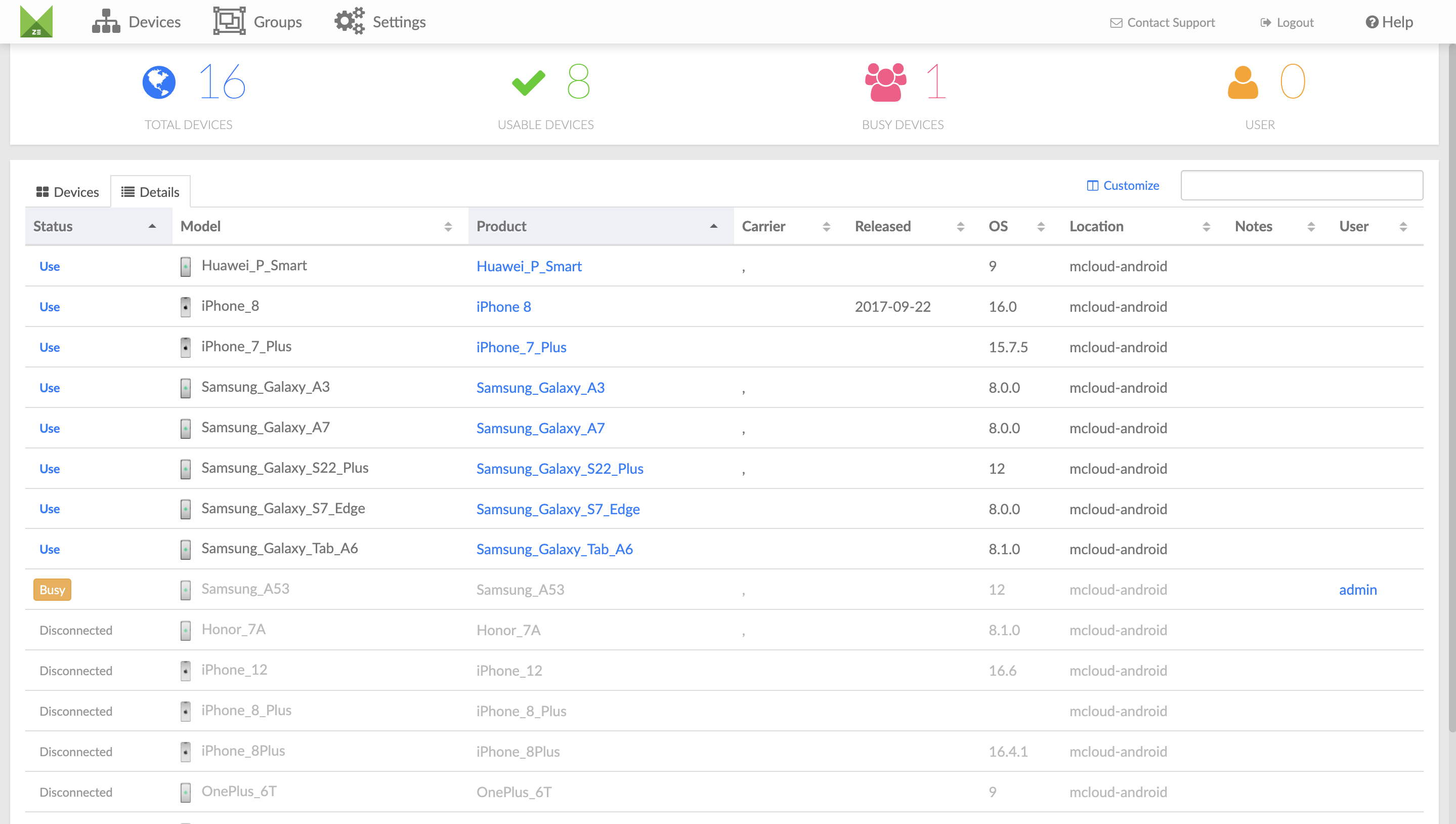1456x824 pixels.
Task: Click Use for Samsung_Galaxy_A3
Action: (49, 388)
